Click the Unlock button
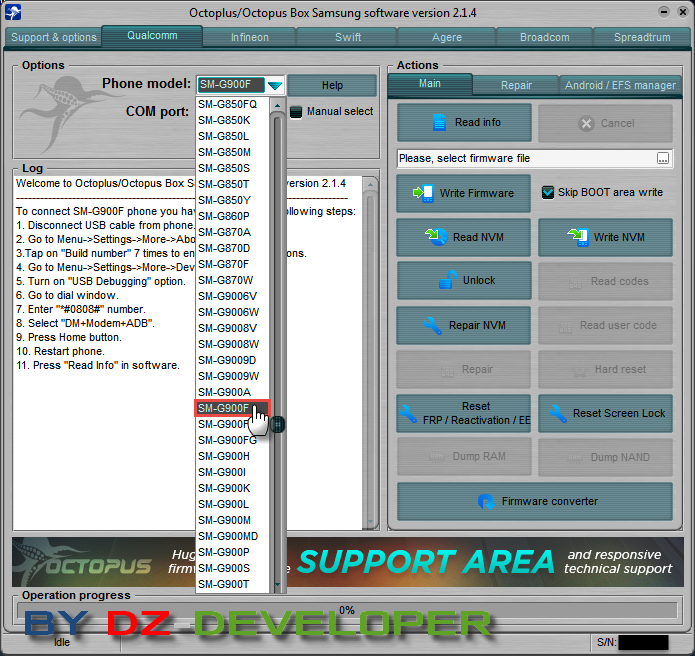This screenshot has width=695, height=656. point(464,281)
